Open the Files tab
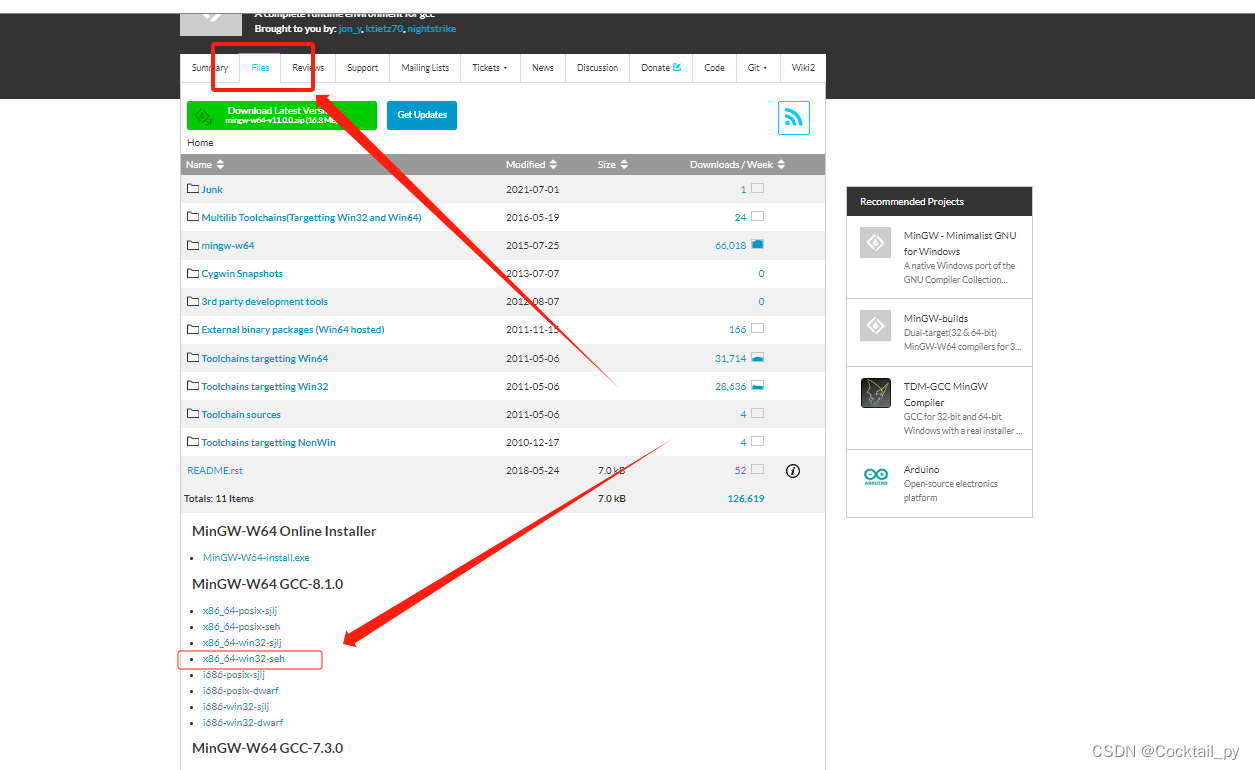This screenshot has height=770, width=1255. (260, 68)
